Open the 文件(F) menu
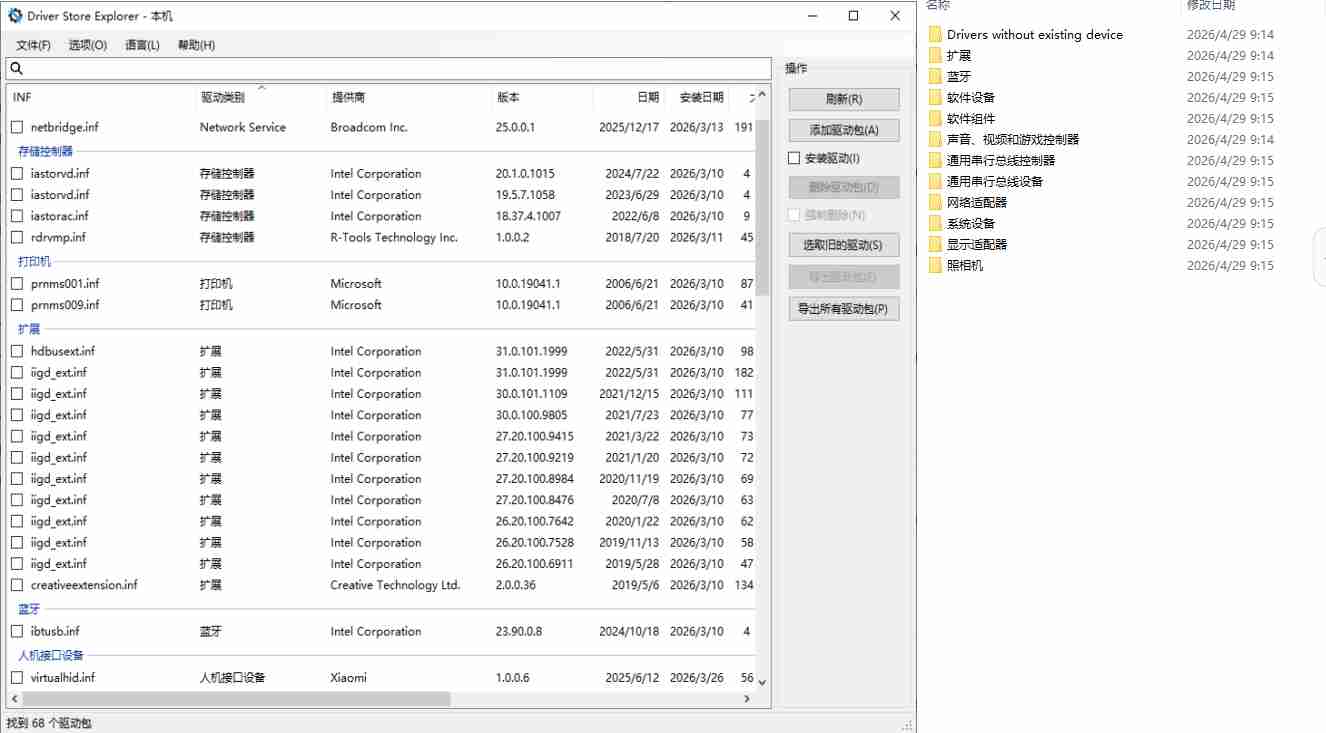Viewport: 1326px width, 733px height. 33,45
